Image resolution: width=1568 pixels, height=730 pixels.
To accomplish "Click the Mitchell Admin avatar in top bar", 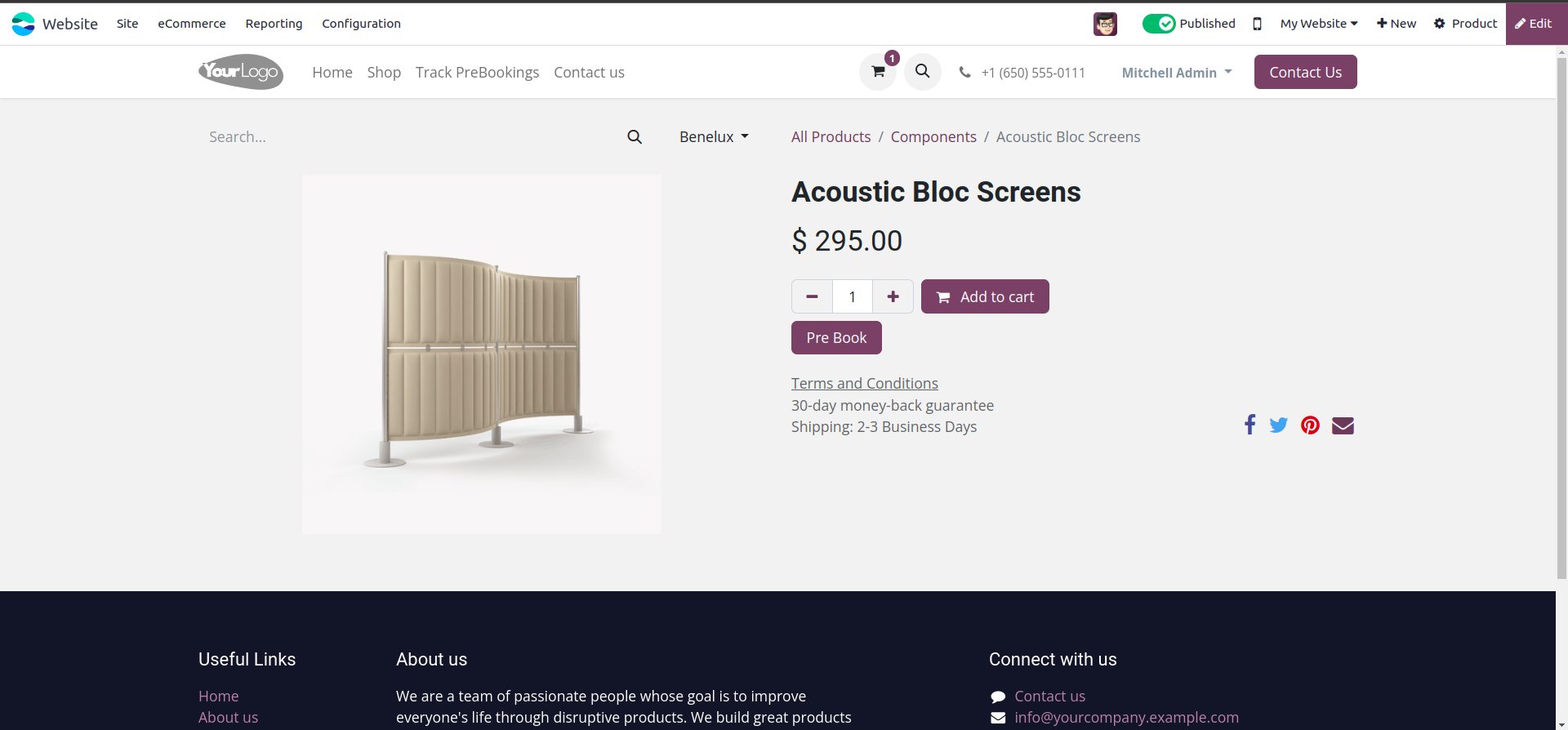I will (x=1105, y=24).
